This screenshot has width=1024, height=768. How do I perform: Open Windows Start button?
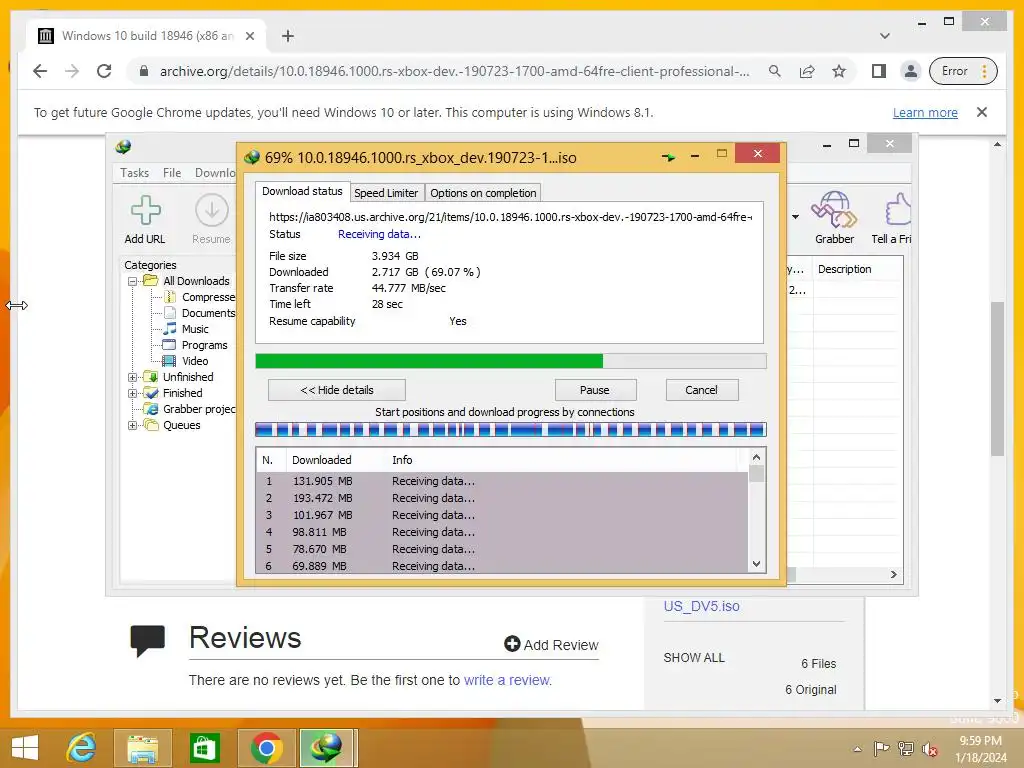(25, 748)
